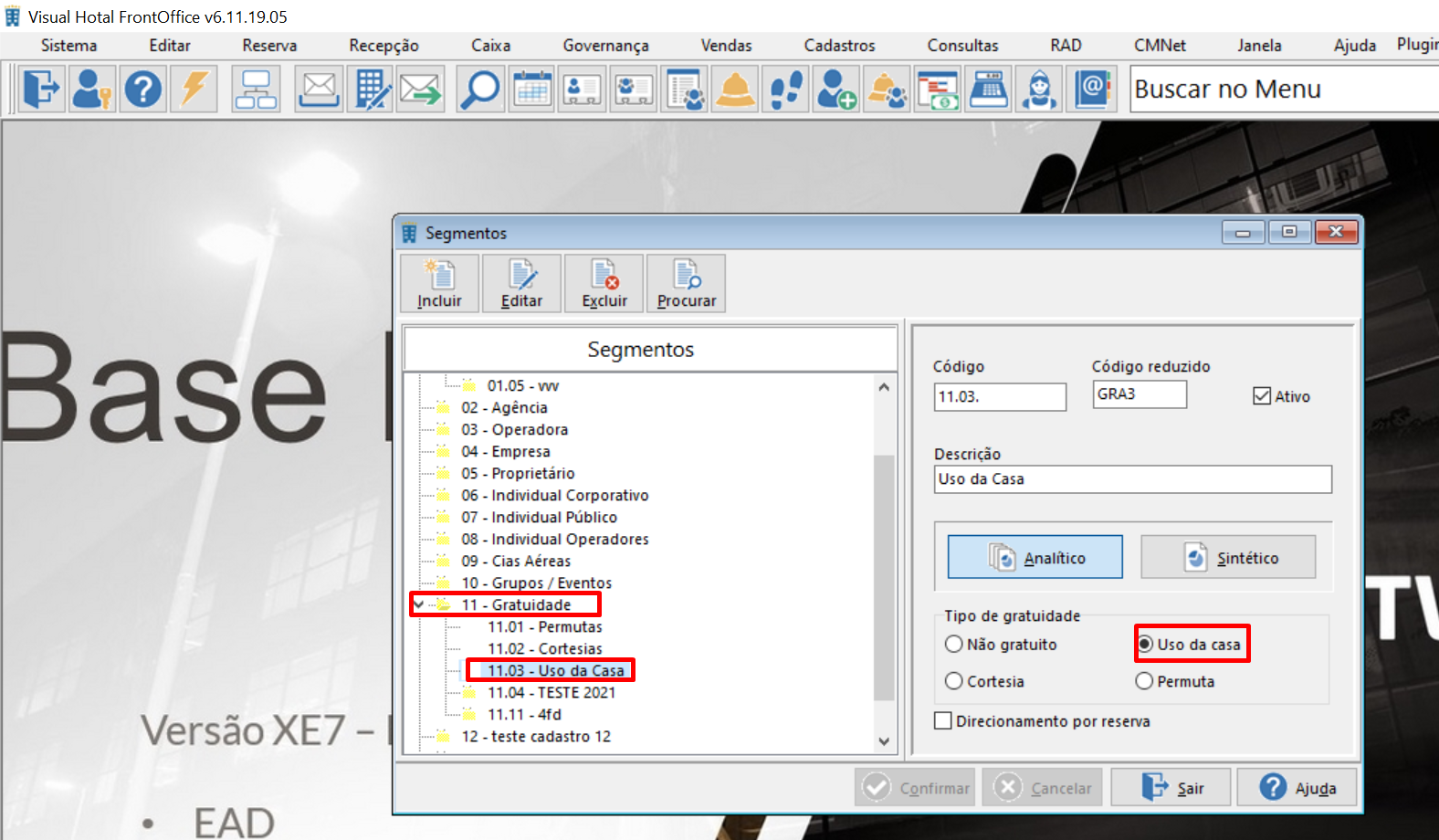Select tree item 12 - teste cadastro 12
Viewport: 1439px width, 840px height.
click(x=536, y=736)
